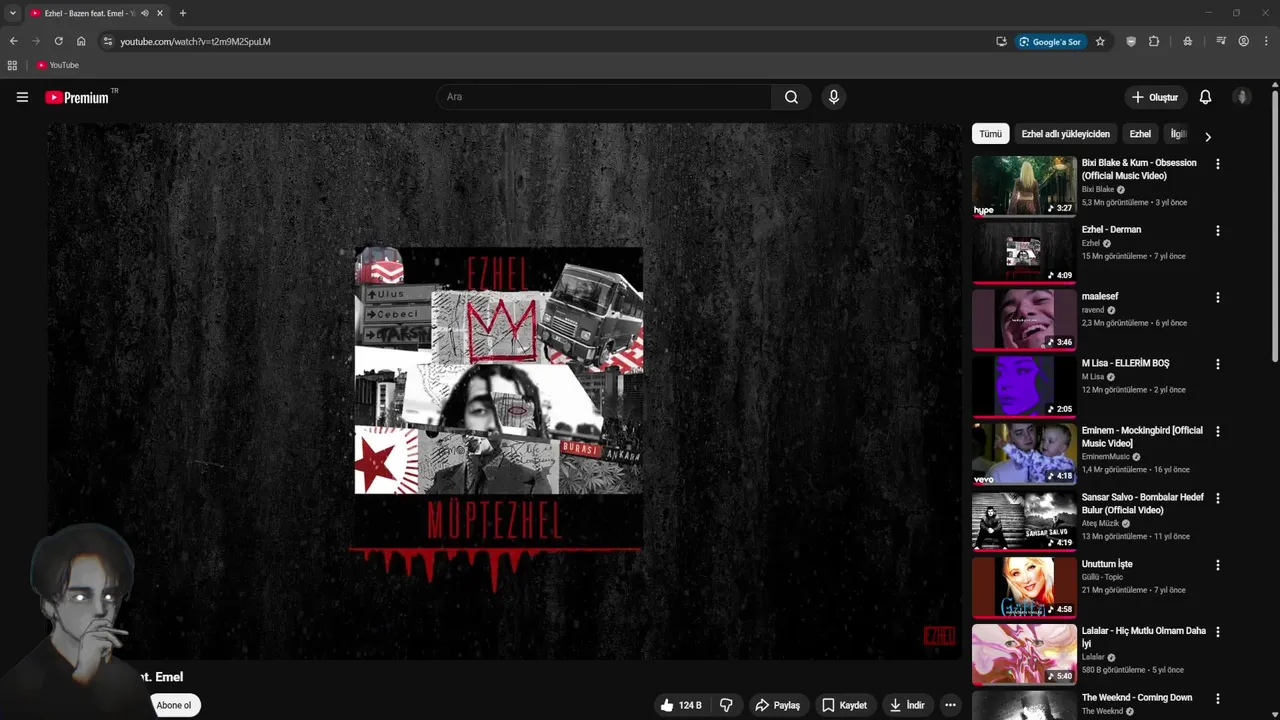
Task: Open Ezhel - Derman thumbnail
Action: (x=1024, y=252)
